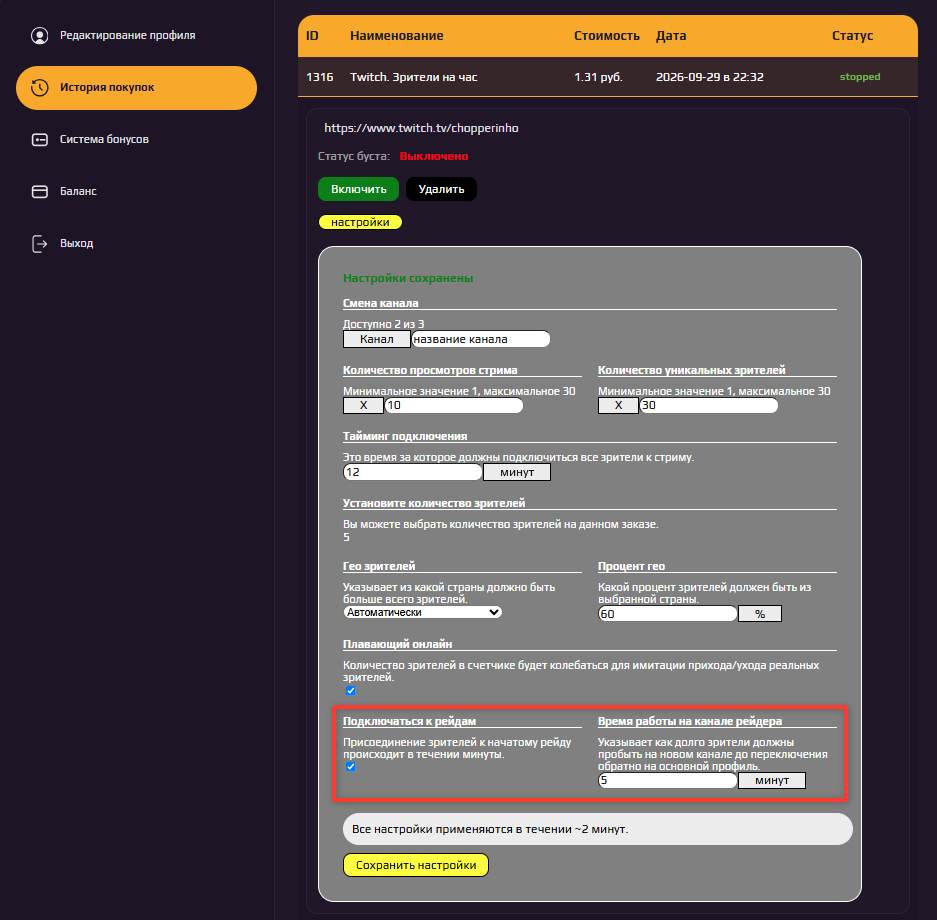Click the black Удалить button
Screen dimensions: 937x920
pos(441,189)
